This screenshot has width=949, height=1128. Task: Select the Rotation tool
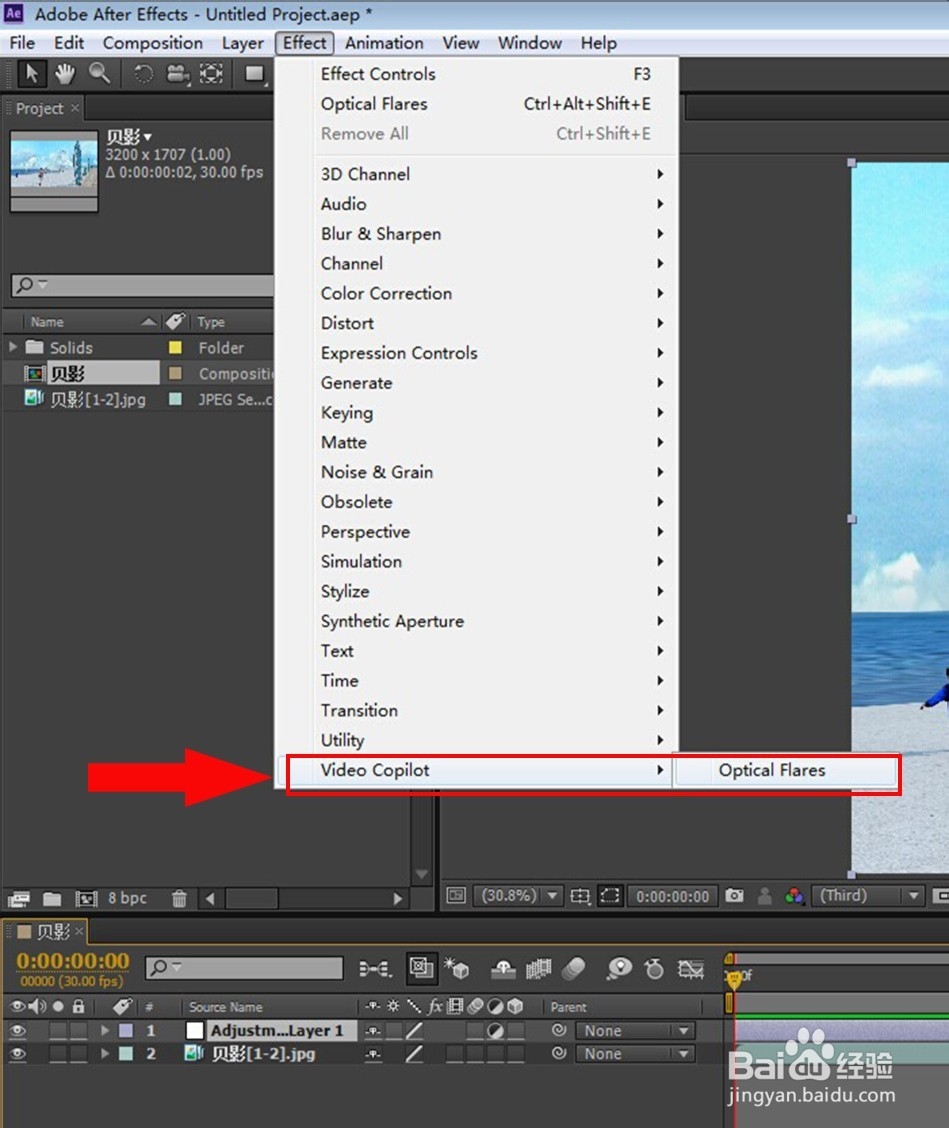[x=143, y=73]
